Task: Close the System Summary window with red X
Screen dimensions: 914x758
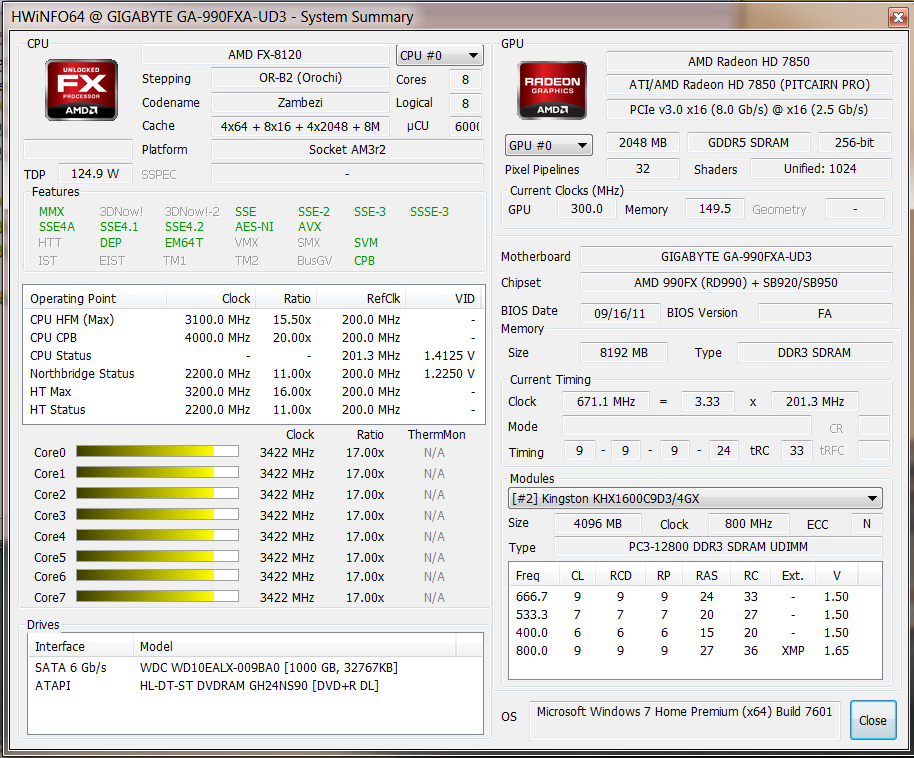Action: click(898, 17)
